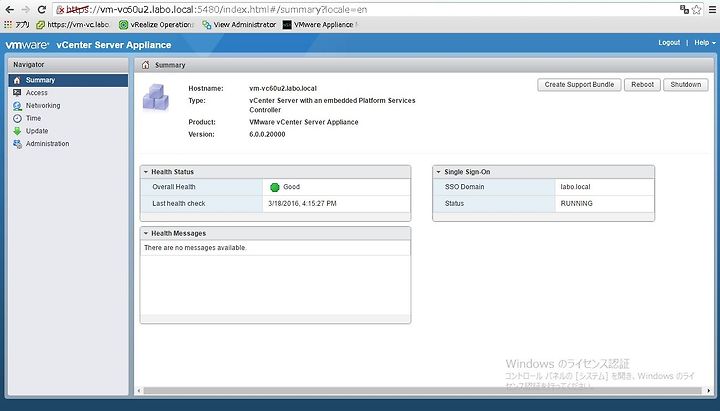Click the scrollbar right arrow
This screenshot has height=411, width=720.
pos(709,391)
